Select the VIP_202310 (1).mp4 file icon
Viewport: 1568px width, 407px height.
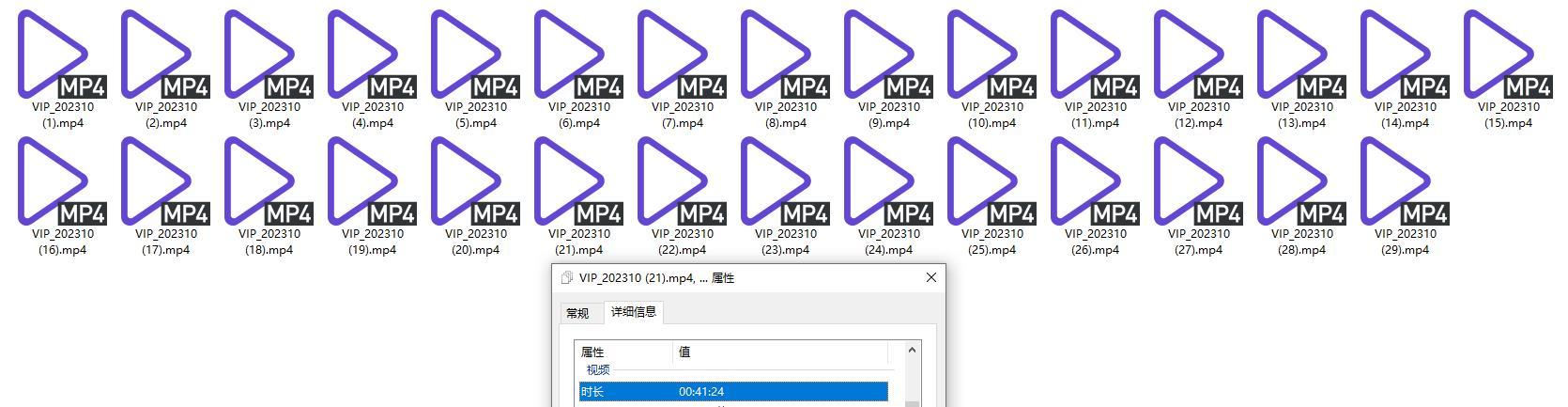(62, 55)
